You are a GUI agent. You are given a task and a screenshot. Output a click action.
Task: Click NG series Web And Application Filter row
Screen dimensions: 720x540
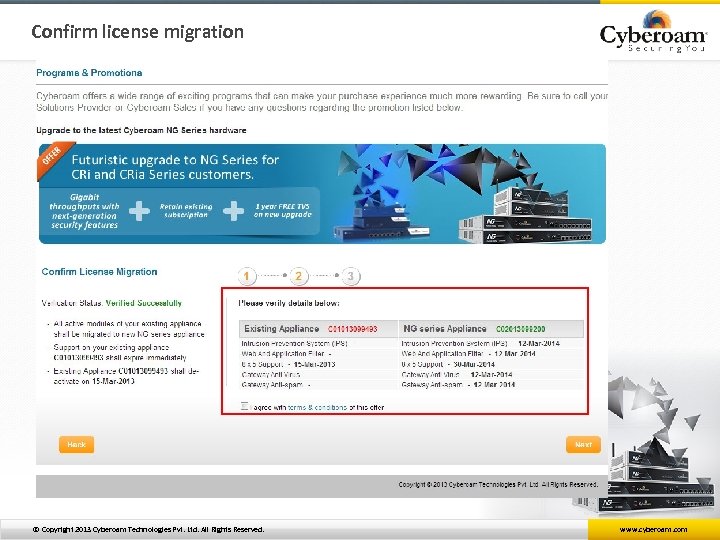pyautogui.click(x=491, y=354)
